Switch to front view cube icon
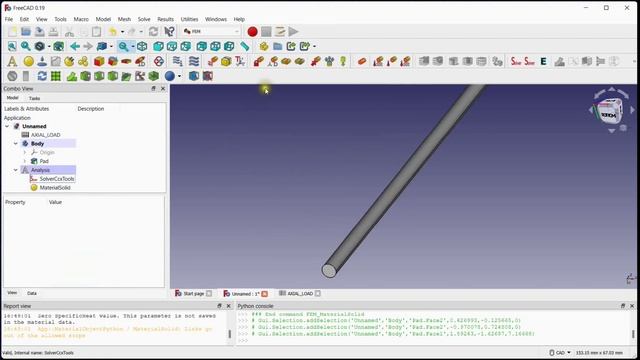The height and width of the screenshot is (360, 640). 158,46
